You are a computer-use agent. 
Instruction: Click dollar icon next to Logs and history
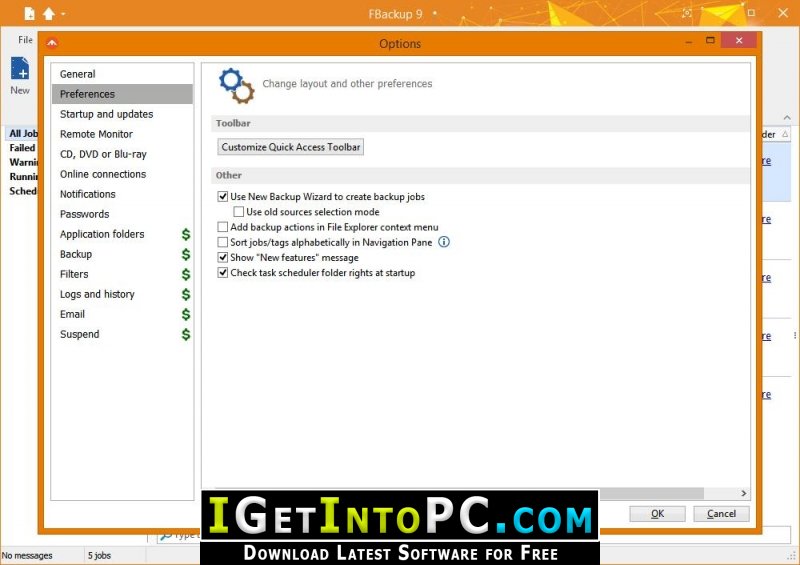point(186,294)
